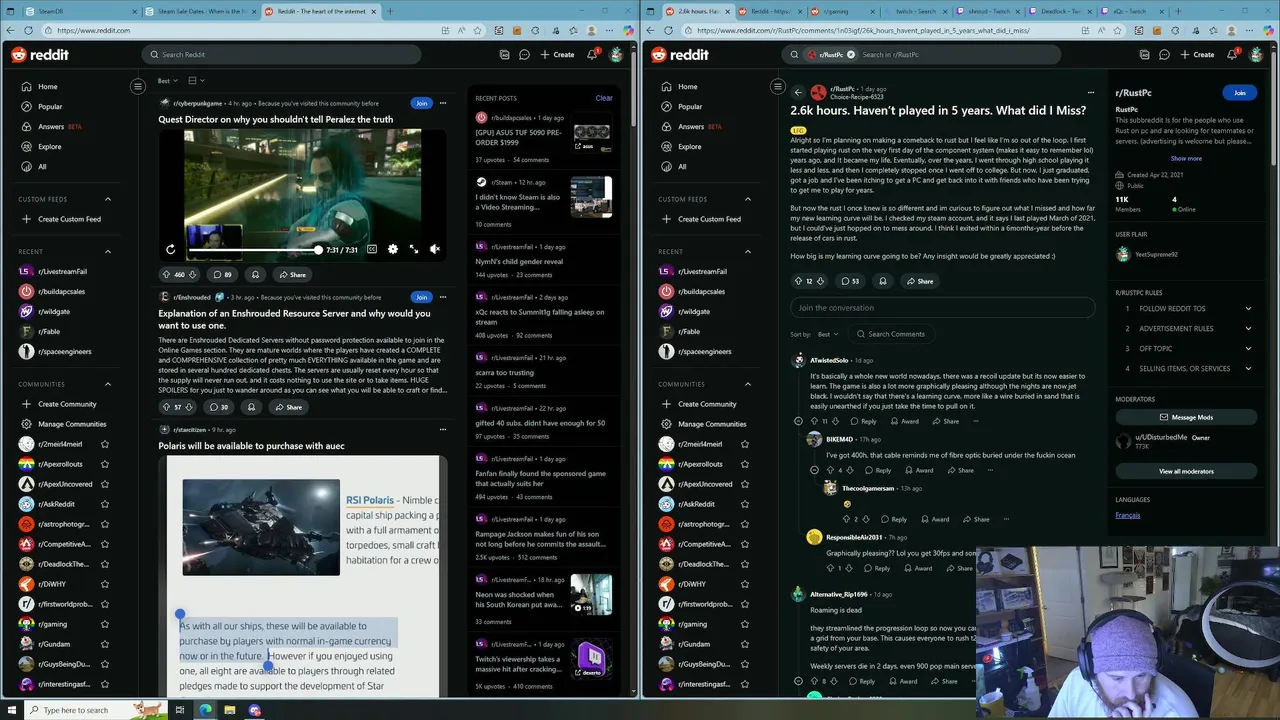Share the Quest Director post
This screenshot has width=1280, height=720.
click(x=292, y=274)
